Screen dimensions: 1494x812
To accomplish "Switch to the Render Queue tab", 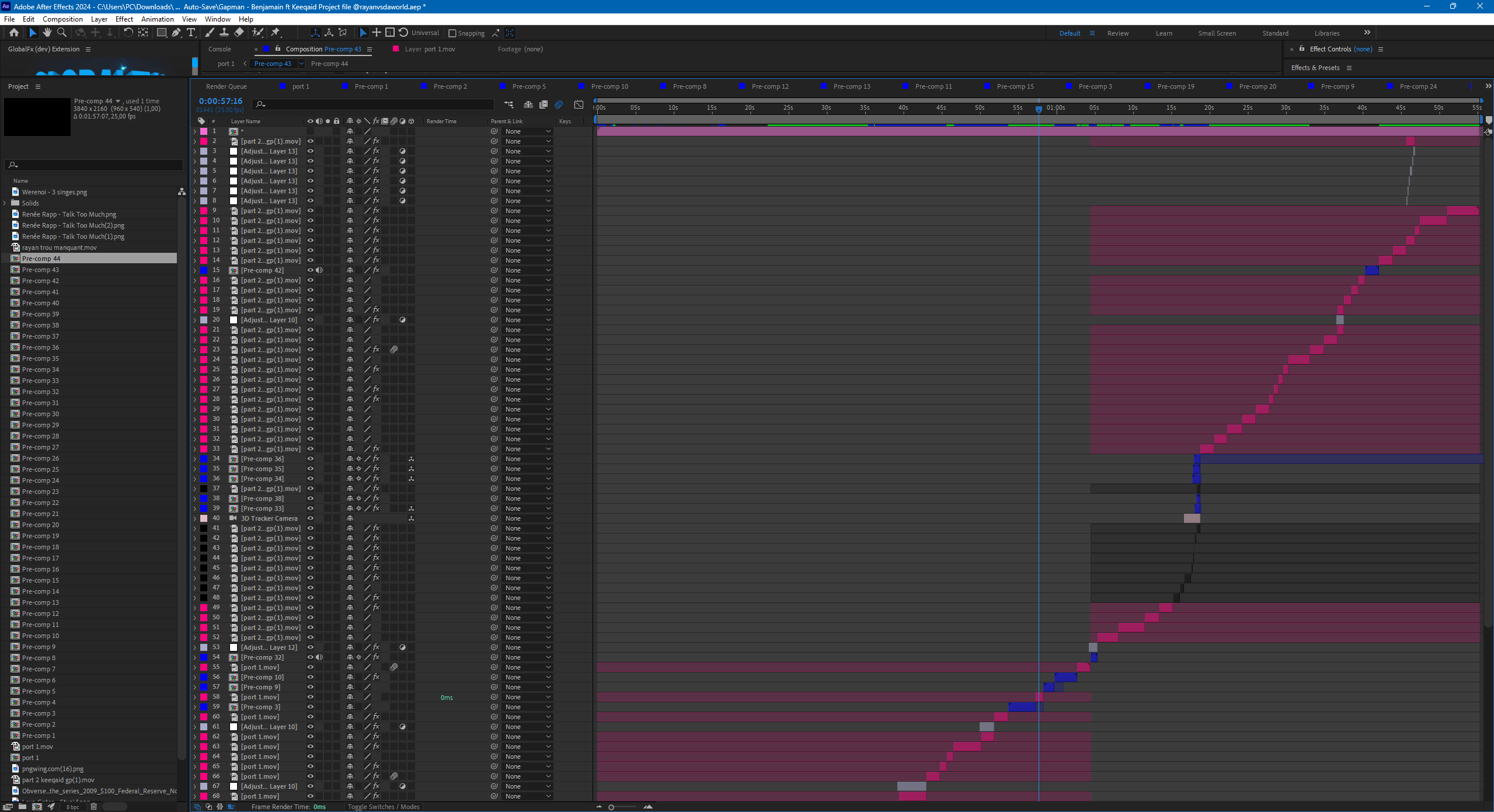I will 226,86.
